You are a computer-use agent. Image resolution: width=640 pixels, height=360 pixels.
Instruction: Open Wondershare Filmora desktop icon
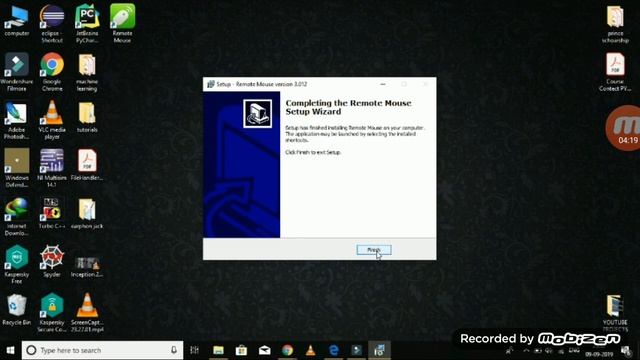pyautogui.click(x=17, y=72)
